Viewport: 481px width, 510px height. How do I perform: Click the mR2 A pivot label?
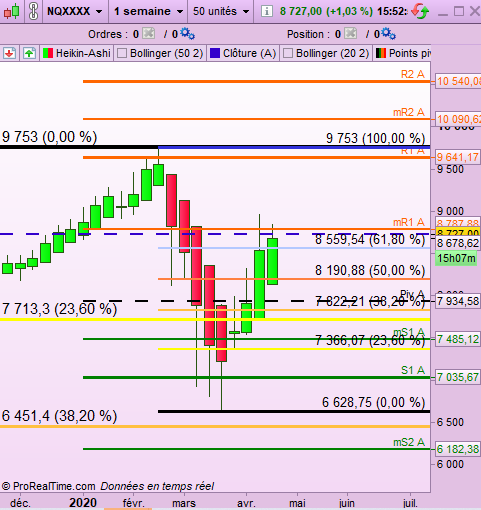(x=409, y=112)
